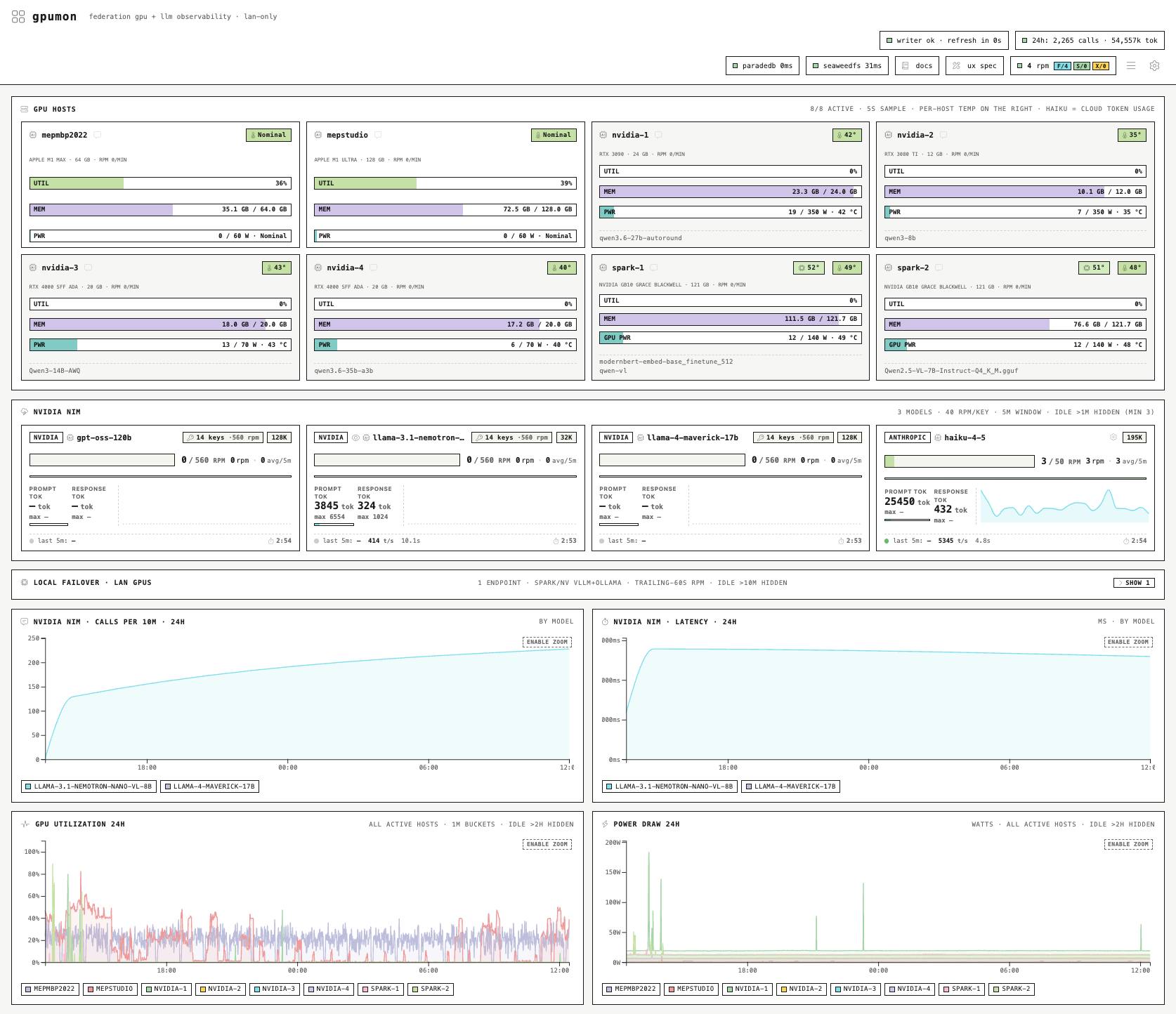Click ENABLE ZOOM on GPU utilization chart
This screenshot has height=1014, width=1176.
tap(547, 844)
